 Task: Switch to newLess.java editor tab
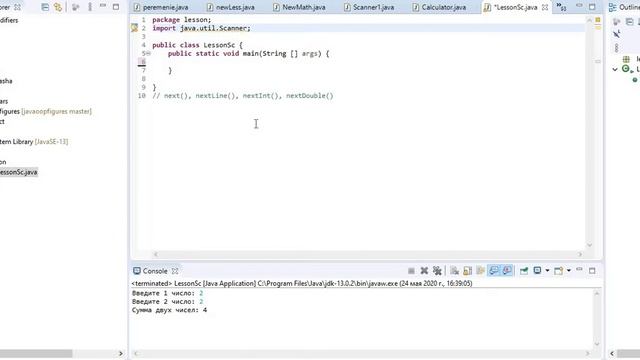231,7
